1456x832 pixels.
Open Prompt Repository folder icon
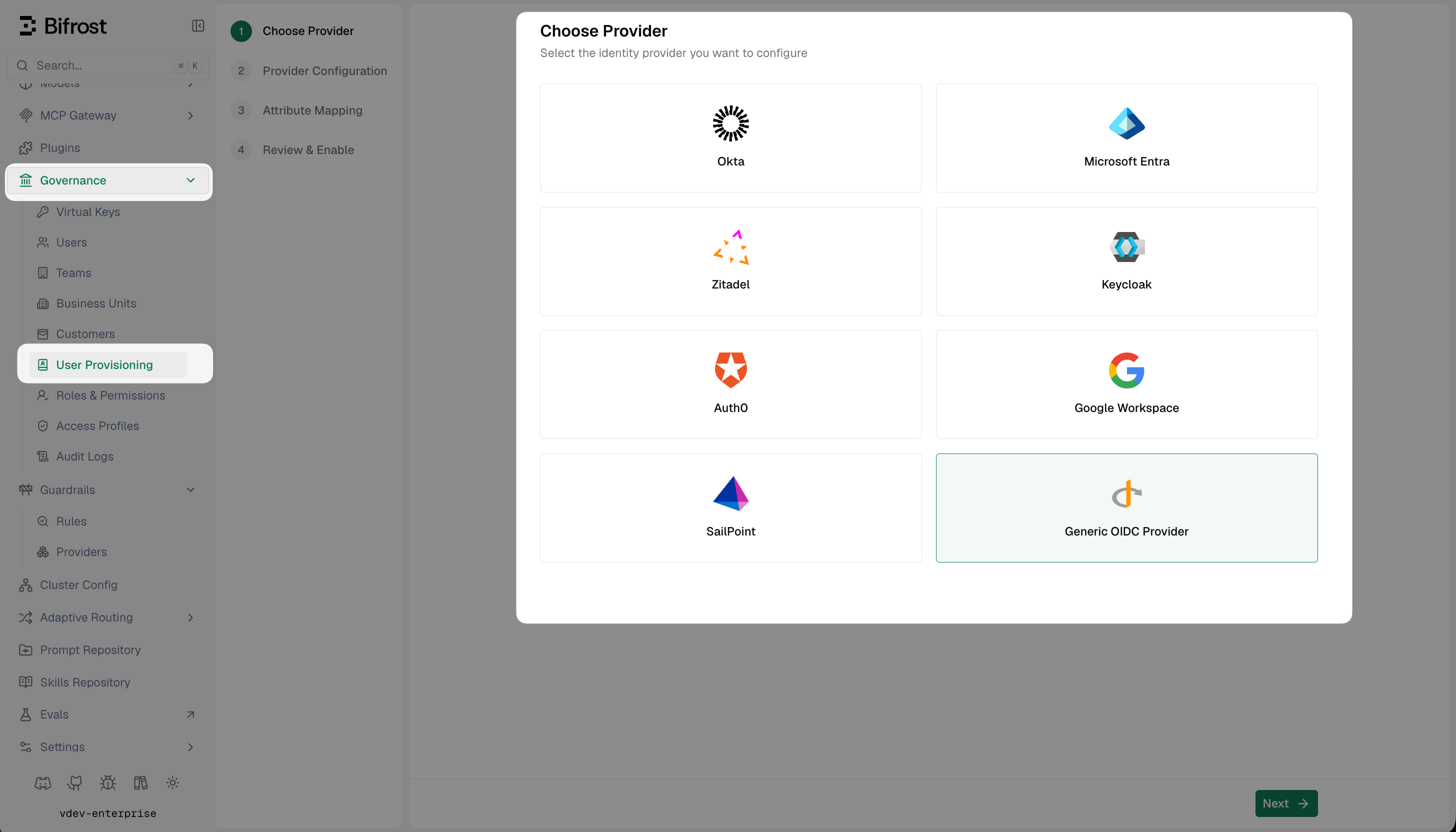click(x=25, y=650)
